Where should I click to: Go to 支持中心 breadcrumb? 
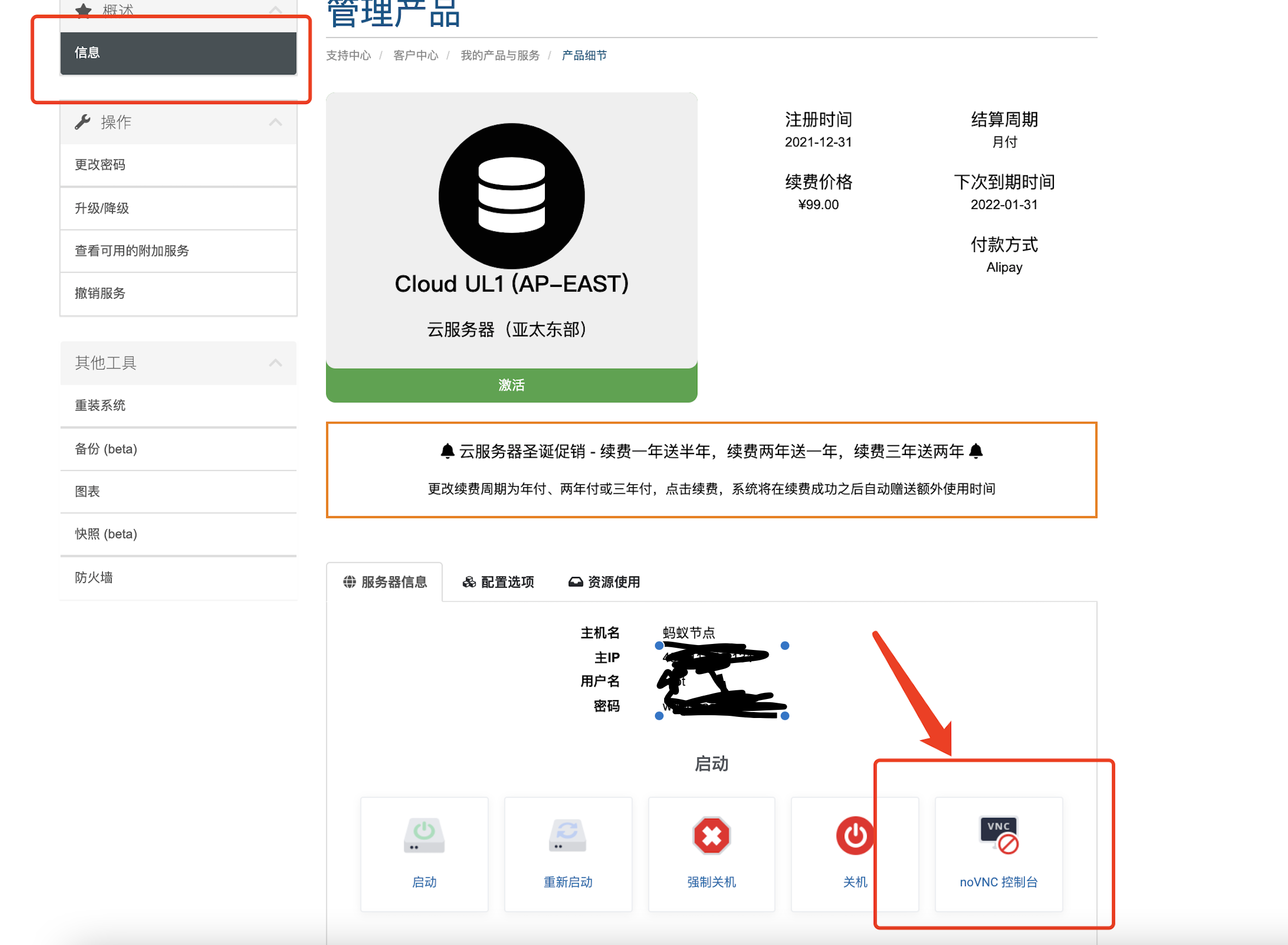pyautogui.click(x=348, y=56)
